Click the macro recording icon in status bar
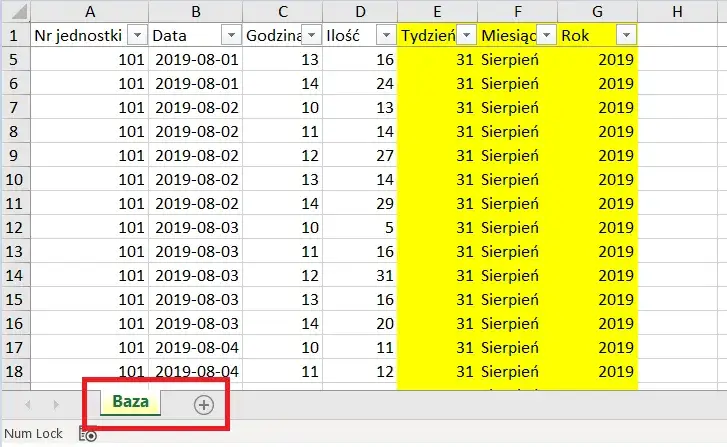Image resolution: width=727 pixels, height=447 pixels. (90, 435)
